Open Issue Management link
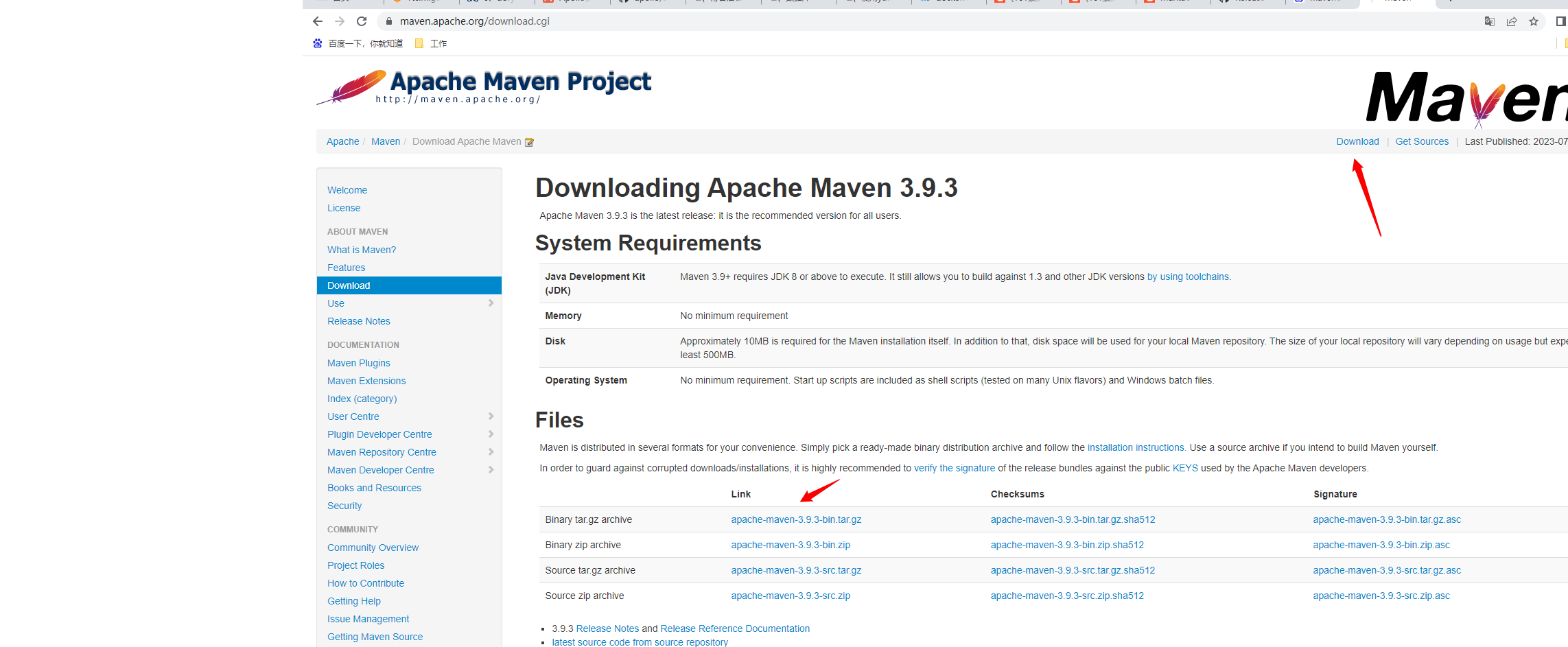This screenshot has width=1568, height=647. 368,619
